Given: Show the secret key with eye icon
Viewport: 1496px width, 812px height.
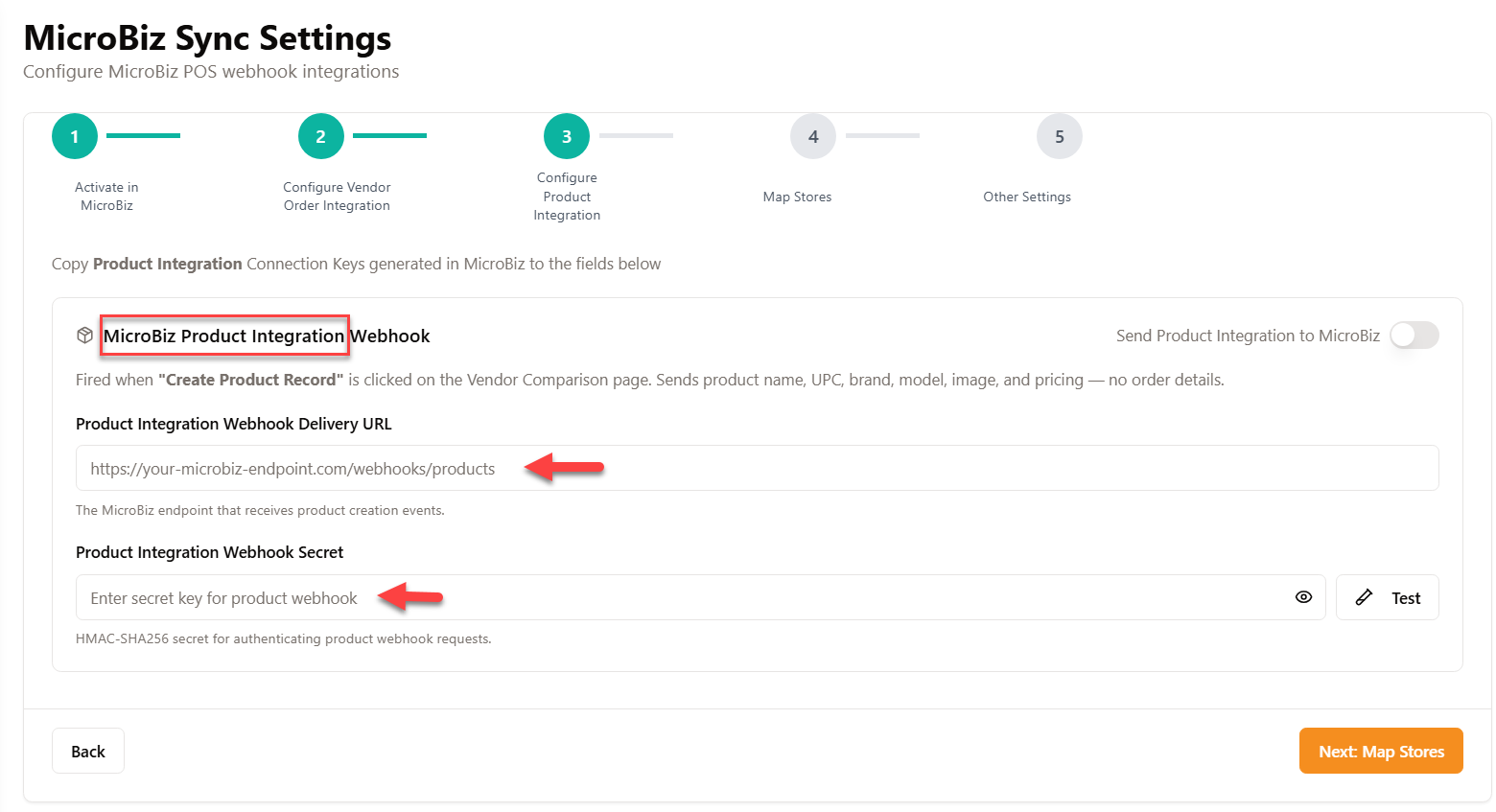Looking at the screenshot, I should 1303,597.
